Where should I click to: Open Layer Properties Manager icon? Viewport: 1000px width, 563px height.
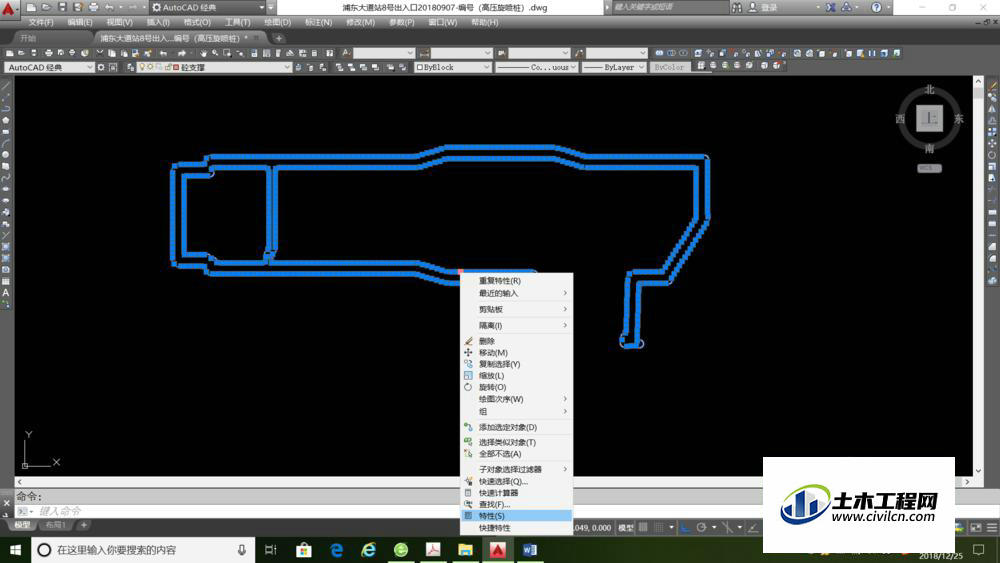[131, 67]
